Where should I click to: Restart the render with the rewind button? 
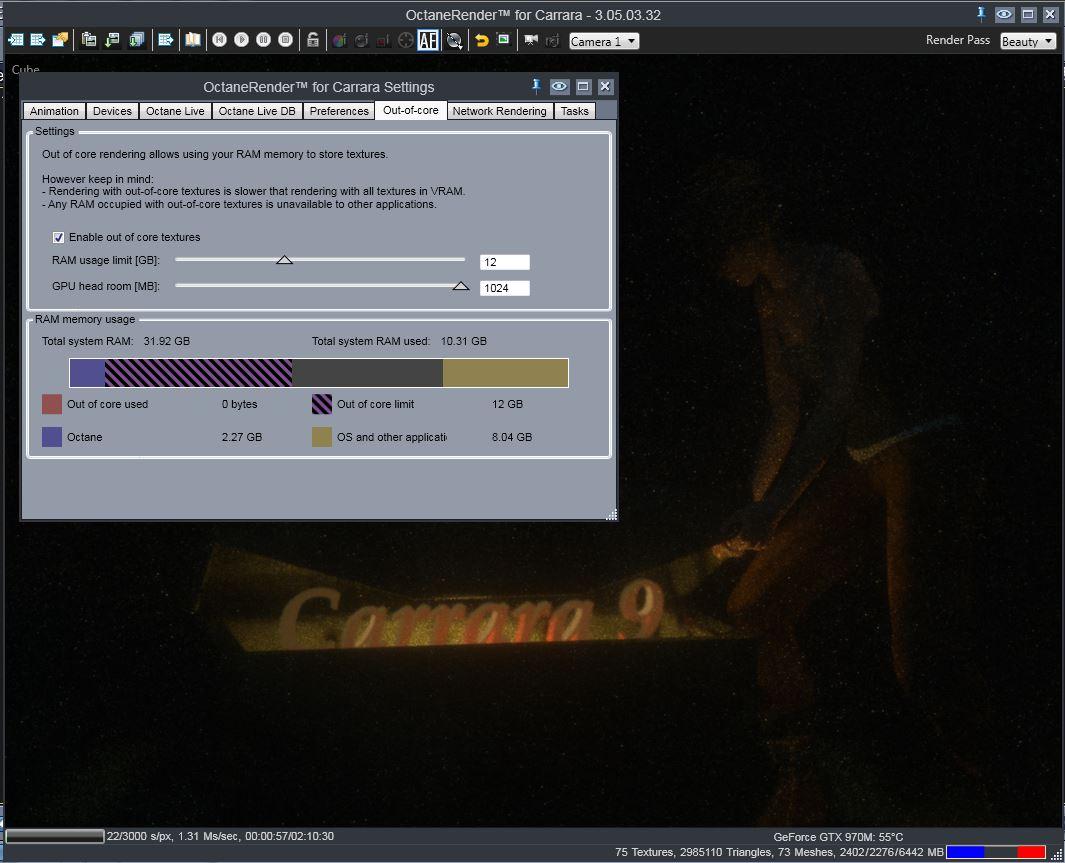click(x=219, y=40)
